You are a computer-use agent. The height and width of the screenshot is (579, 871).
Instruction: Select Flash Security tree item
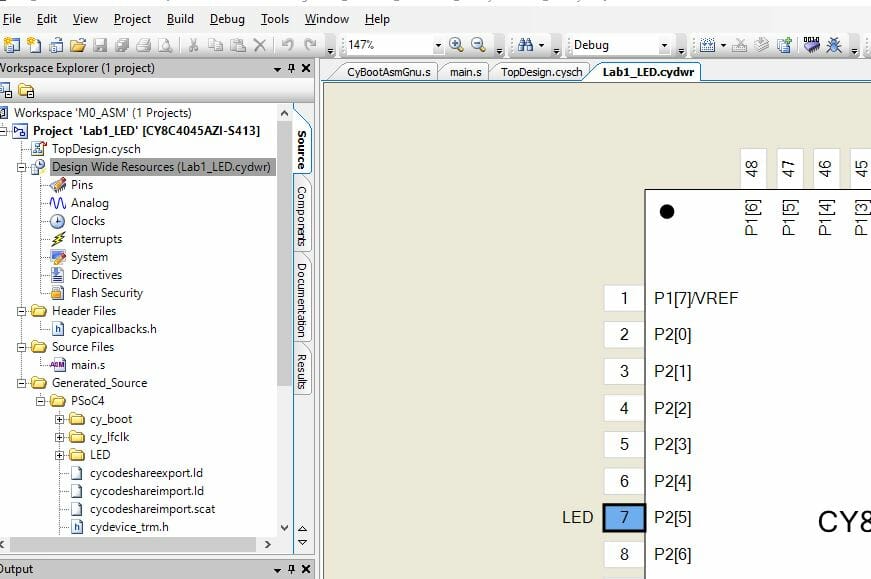[x=107, y=293]
